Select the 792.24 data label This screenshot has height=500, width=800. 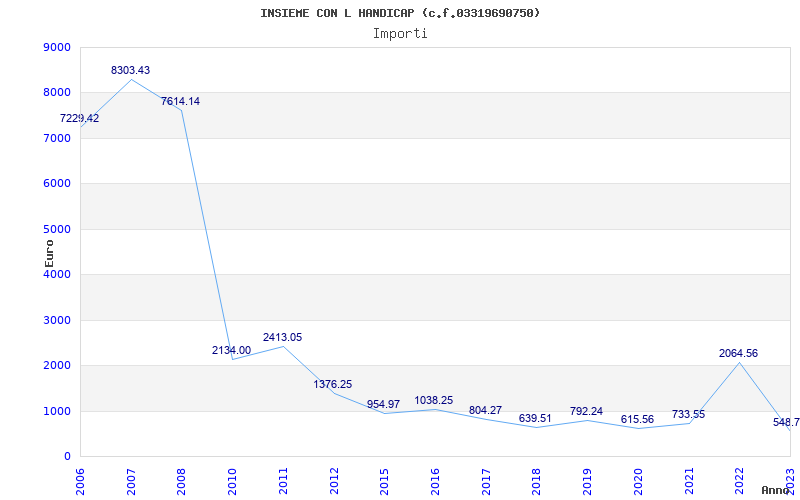[x=586, y=411]
